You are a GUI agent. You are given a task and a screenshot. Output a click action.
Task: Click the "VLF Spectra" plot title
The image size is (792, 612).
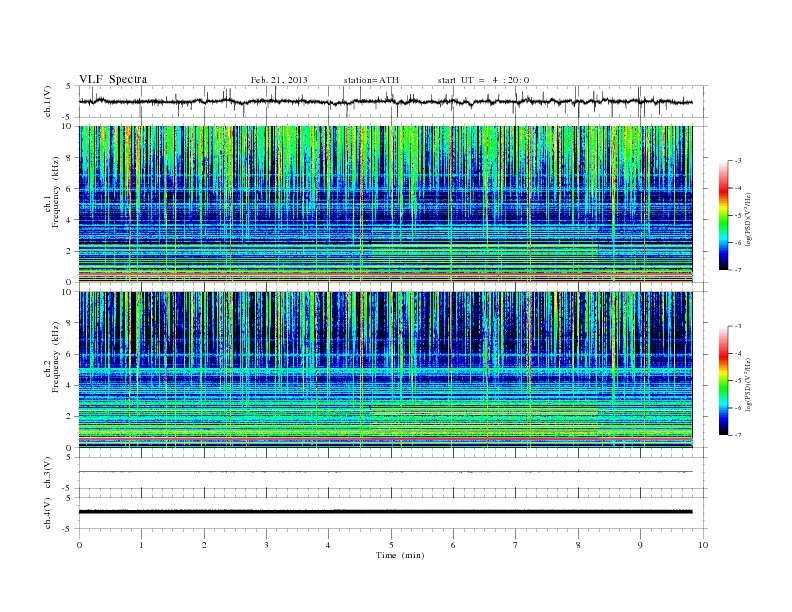(x=113, y=79)
